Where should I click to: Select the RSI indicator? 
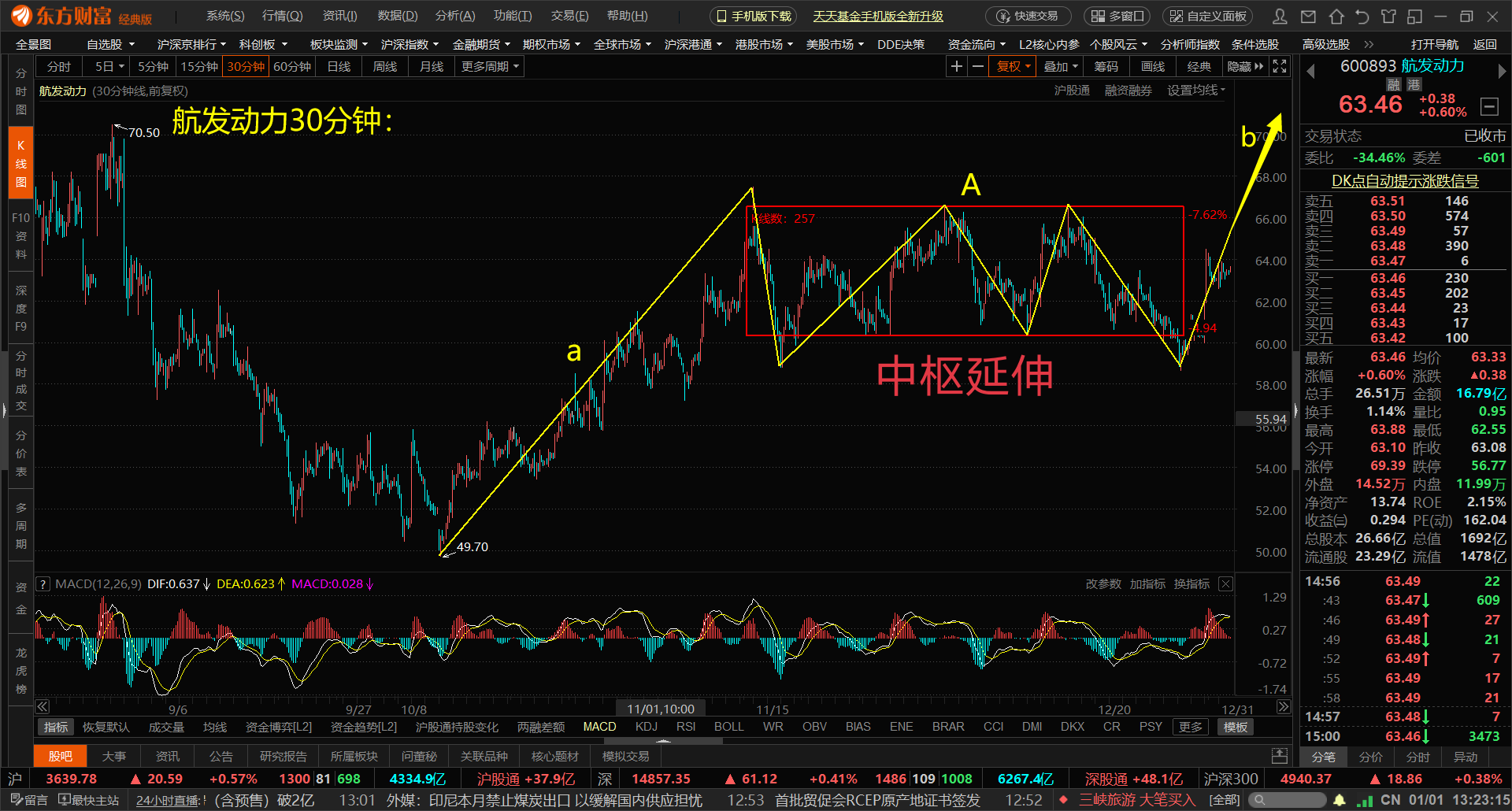pos(686,726)
